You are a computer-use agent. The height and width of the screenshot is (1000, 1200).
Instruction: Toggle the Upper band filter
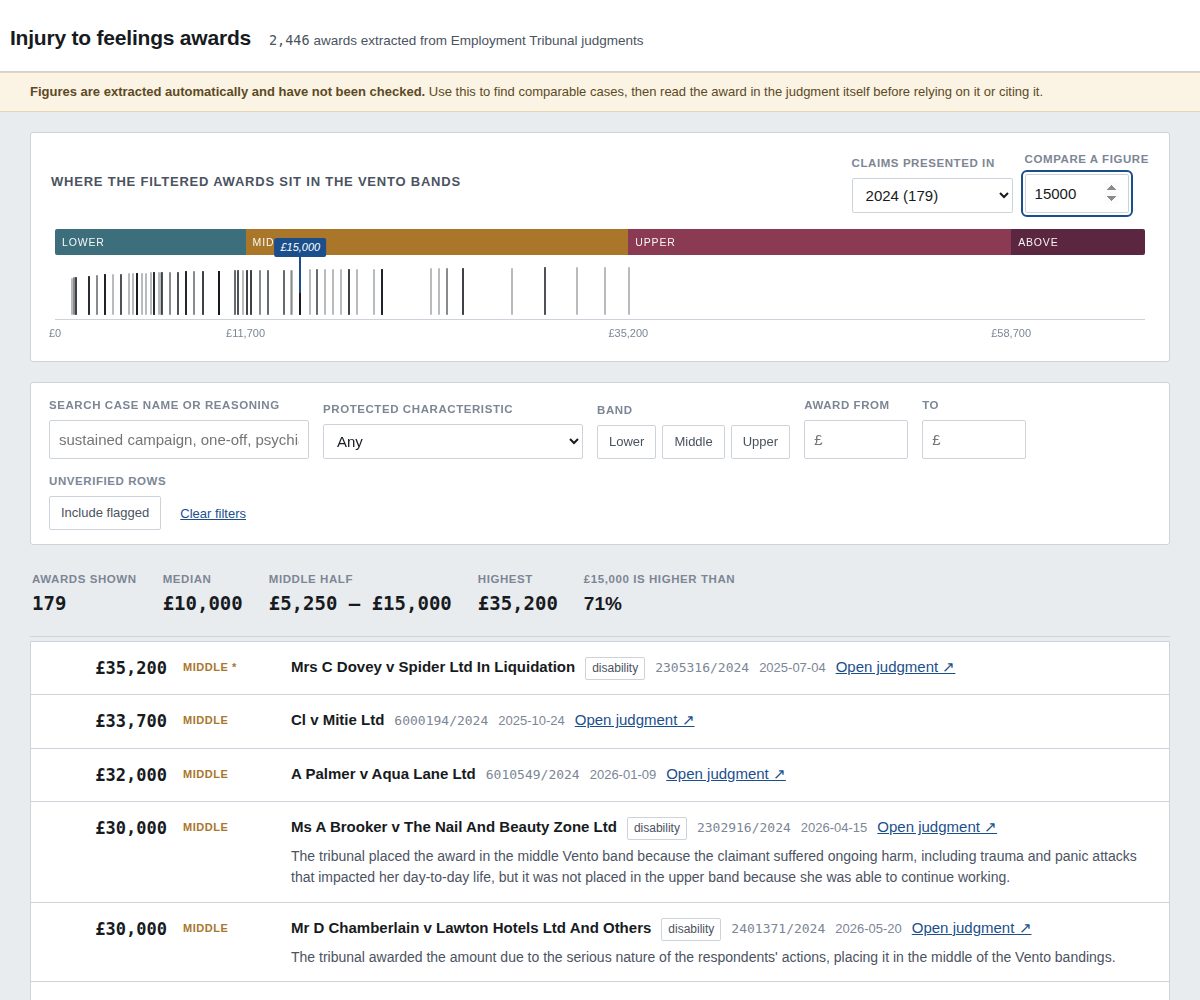pos(760,442)
